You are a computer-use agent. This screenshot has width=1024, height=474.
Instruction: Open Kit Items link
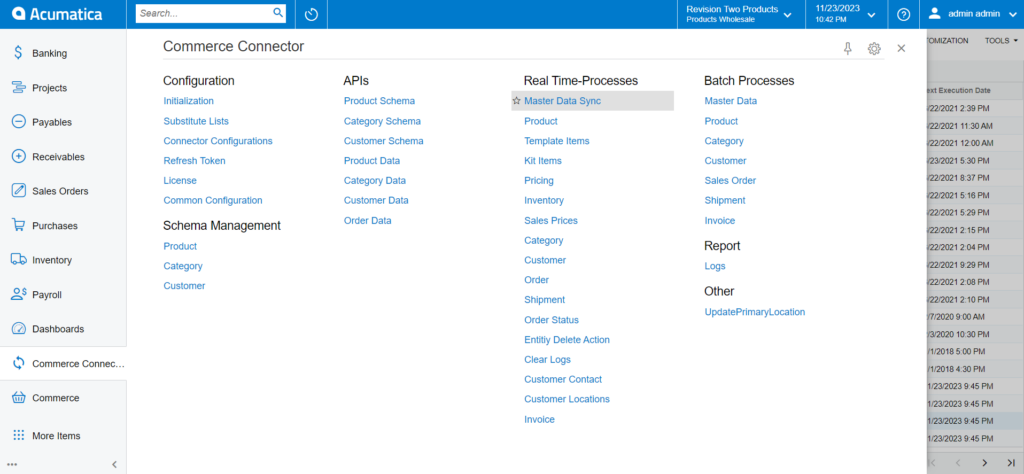(543, 161)
